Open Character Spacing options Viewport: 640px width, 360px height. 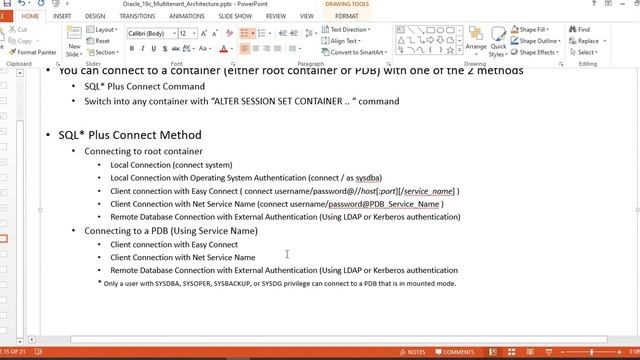pyautogui.click(x=188, y=49)
